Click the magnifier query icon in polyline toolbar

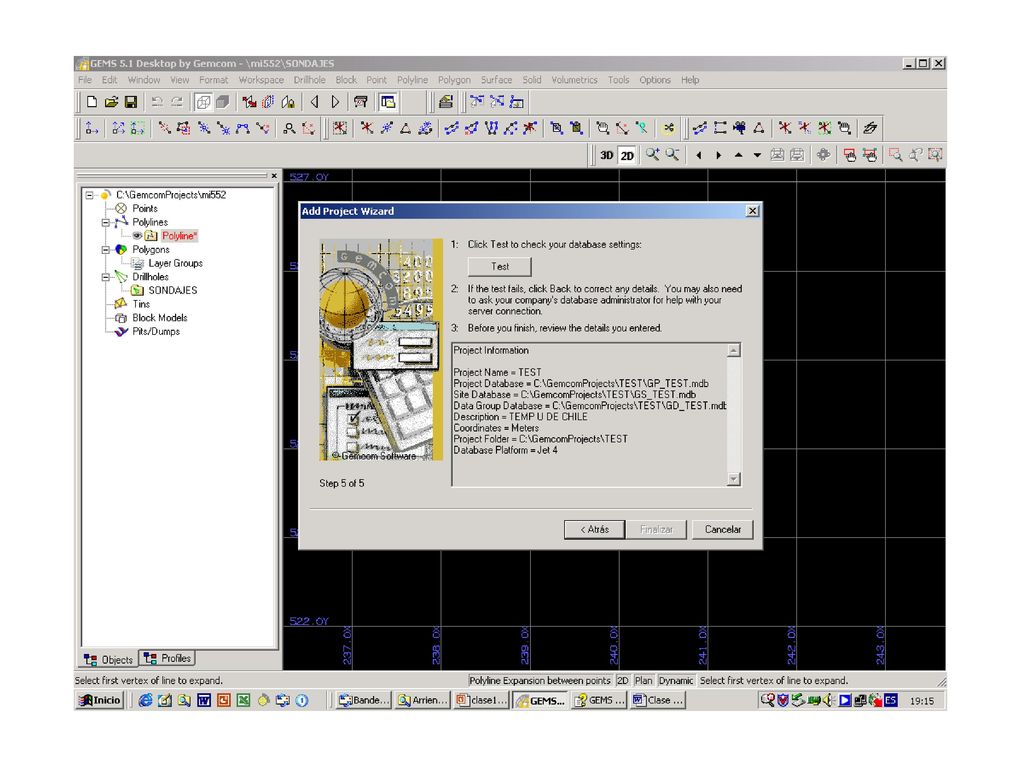pyautogui.click(x=289, y=128)
